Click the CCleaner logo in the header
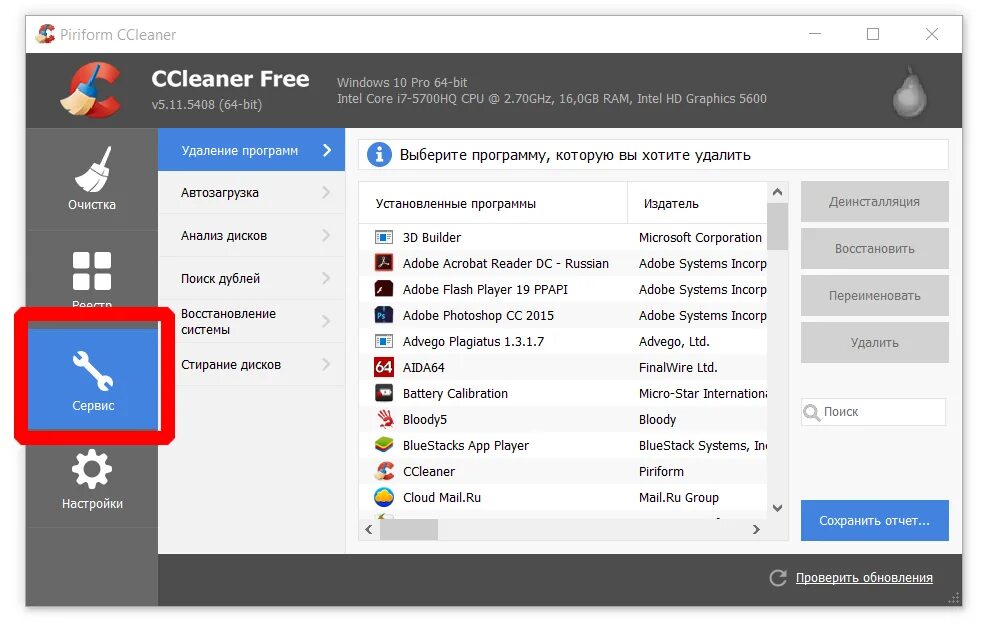 click(88, 90)
